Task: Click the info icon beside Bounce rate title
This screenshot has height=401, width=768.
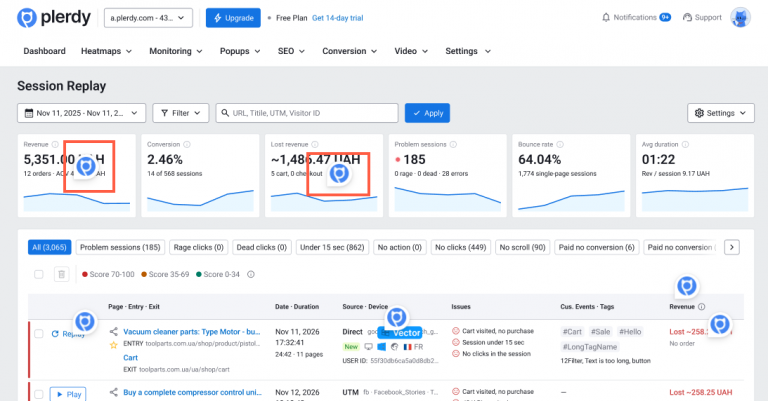Action: pyautogui.click(x=560, y=144)
